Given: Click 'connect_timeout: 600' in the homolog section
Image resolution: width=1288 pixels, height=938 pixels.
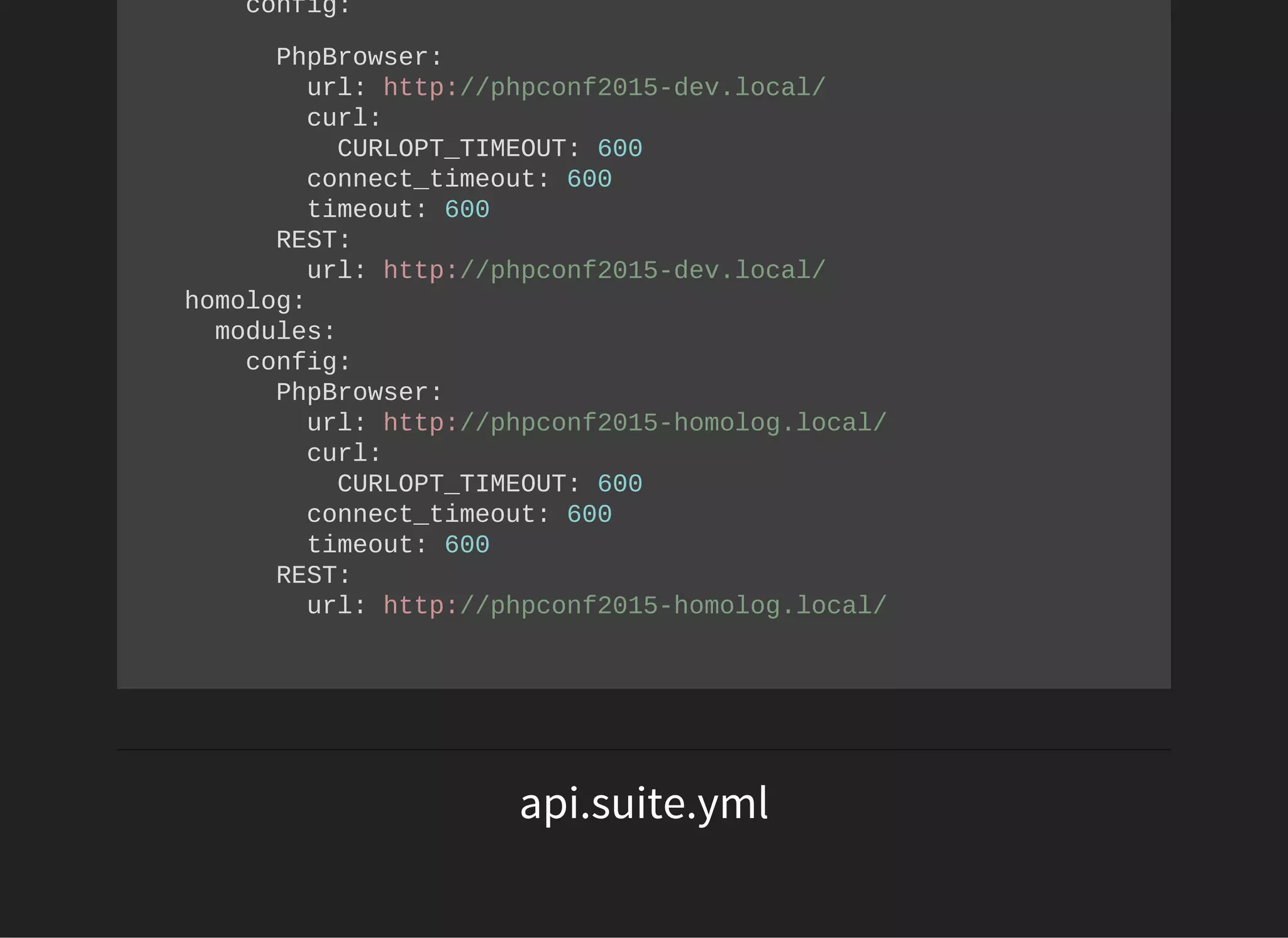Looking at the screenshot, I should coord(459,514).
